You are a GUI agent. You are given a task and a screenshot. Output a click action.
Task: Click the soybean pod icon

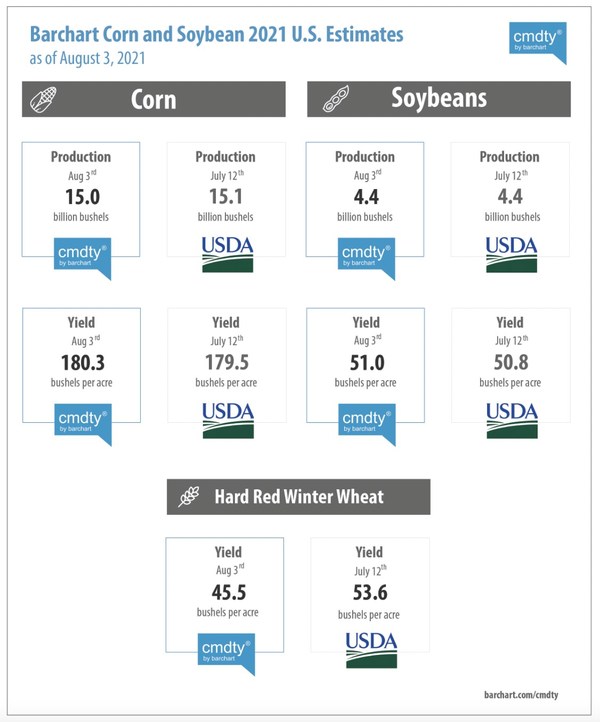[336, 99]
